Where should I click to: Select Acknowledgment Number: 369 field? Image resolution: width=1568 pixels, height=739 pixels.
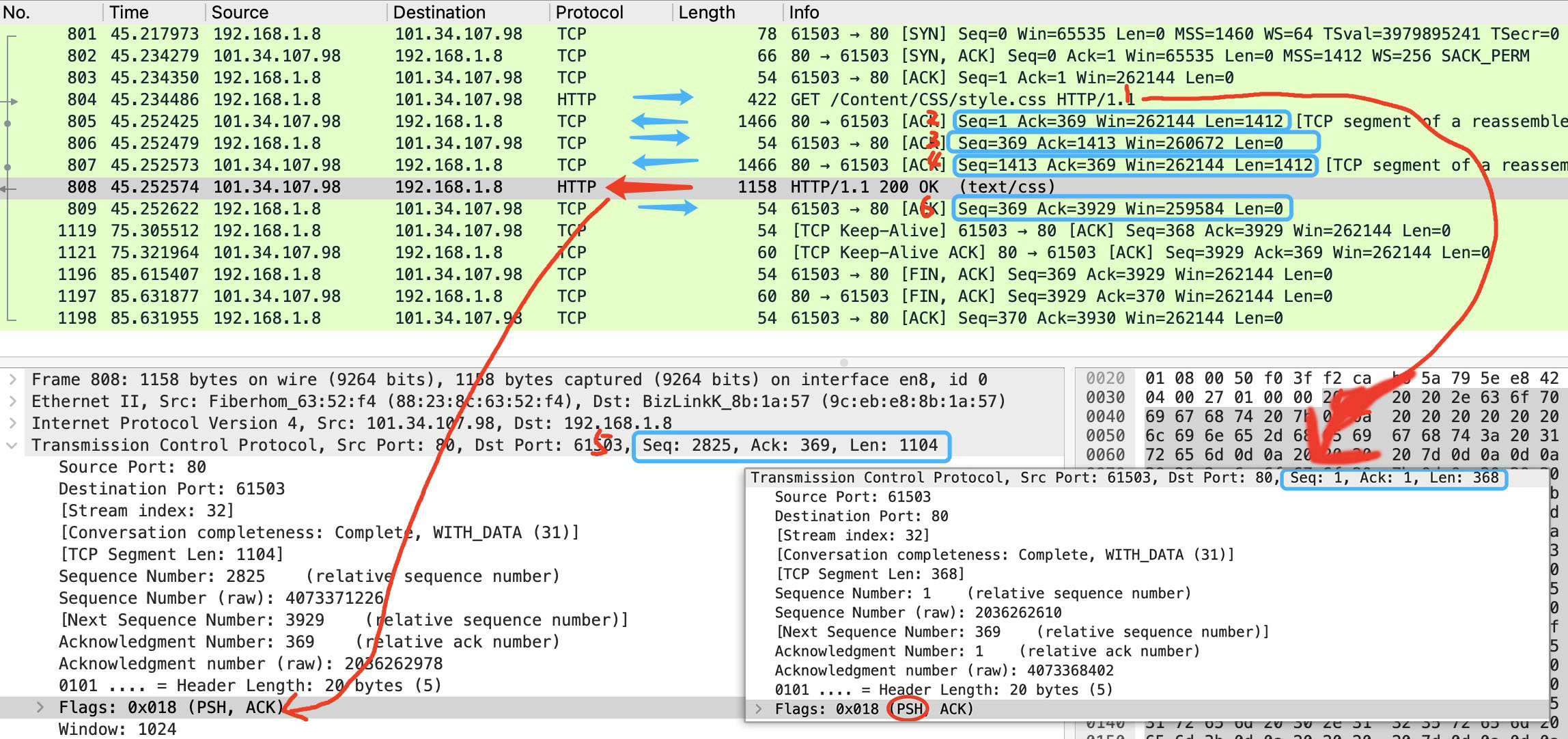point(186,642)
